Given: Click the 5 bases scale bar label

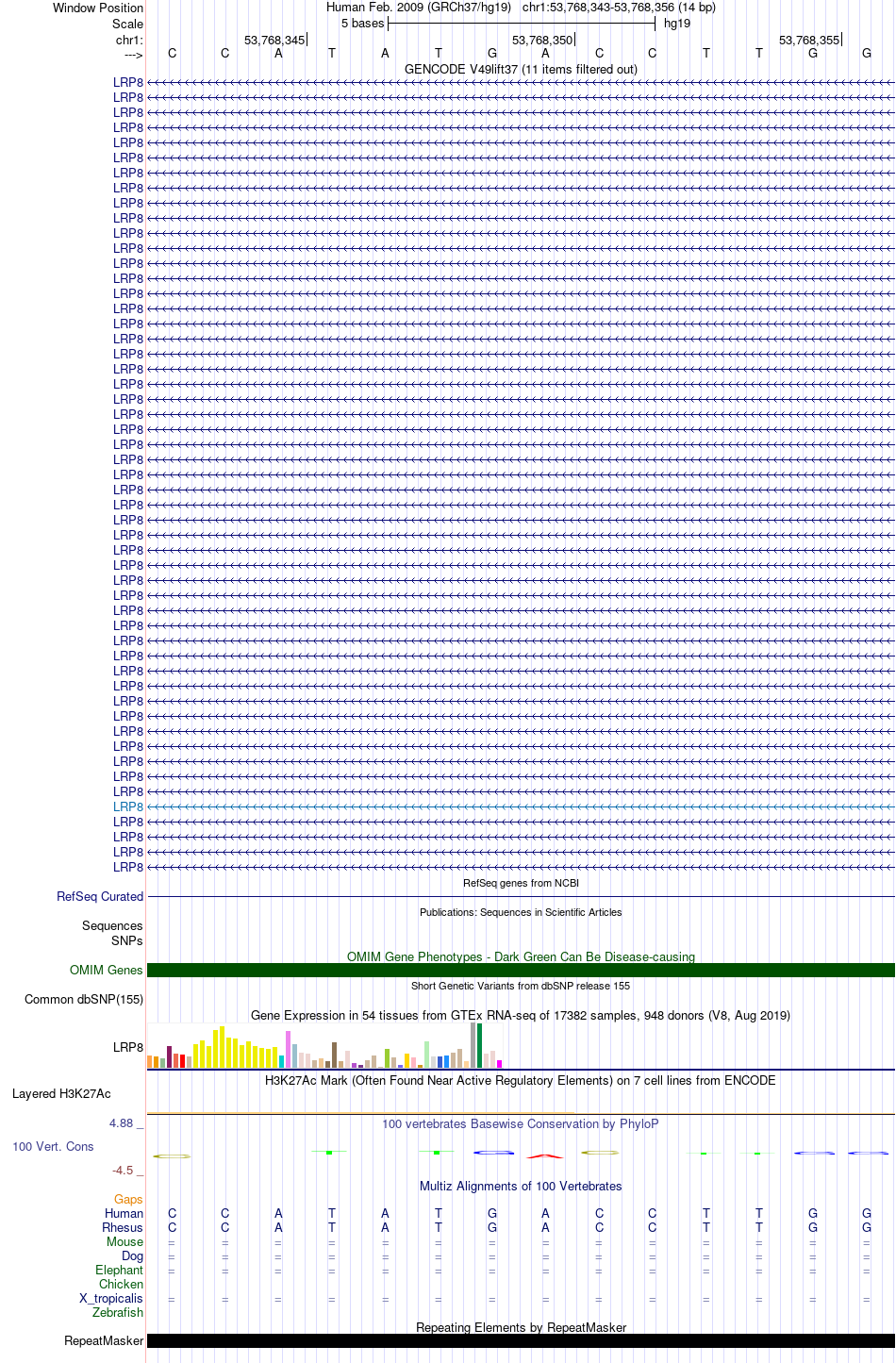Looking at the screenshot, I should [363, 24].
